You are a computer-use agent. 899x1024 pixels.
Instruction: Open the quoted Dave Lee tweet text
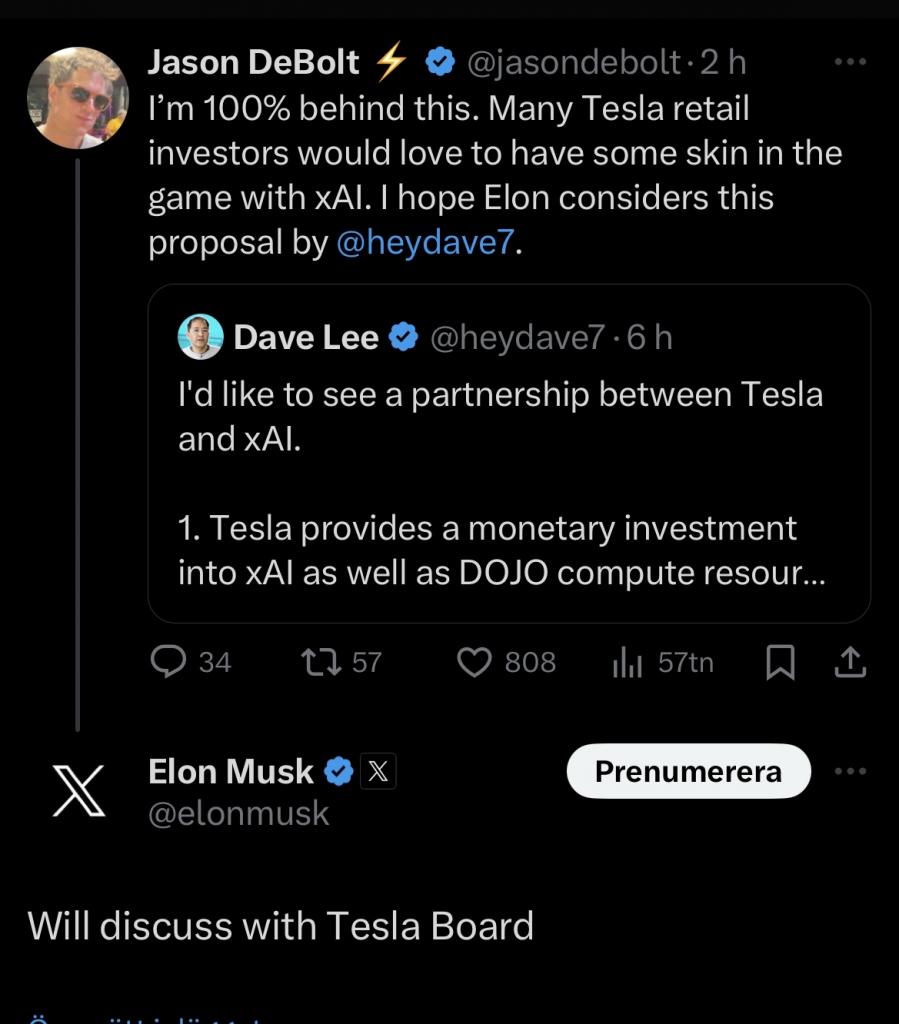tap(501, 483)
